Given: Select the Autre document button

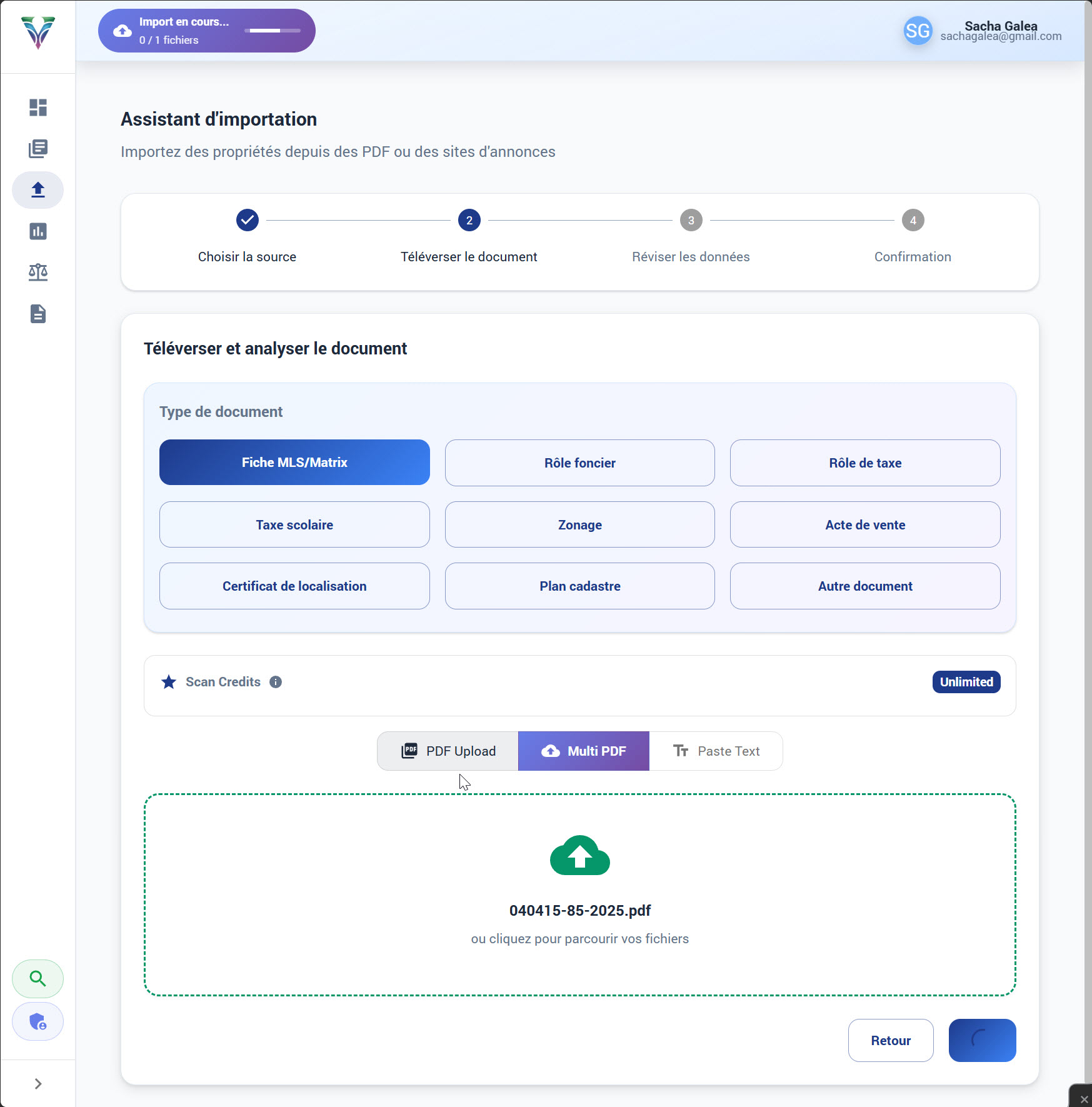Looking at the screenshot, I should point(864,586).
